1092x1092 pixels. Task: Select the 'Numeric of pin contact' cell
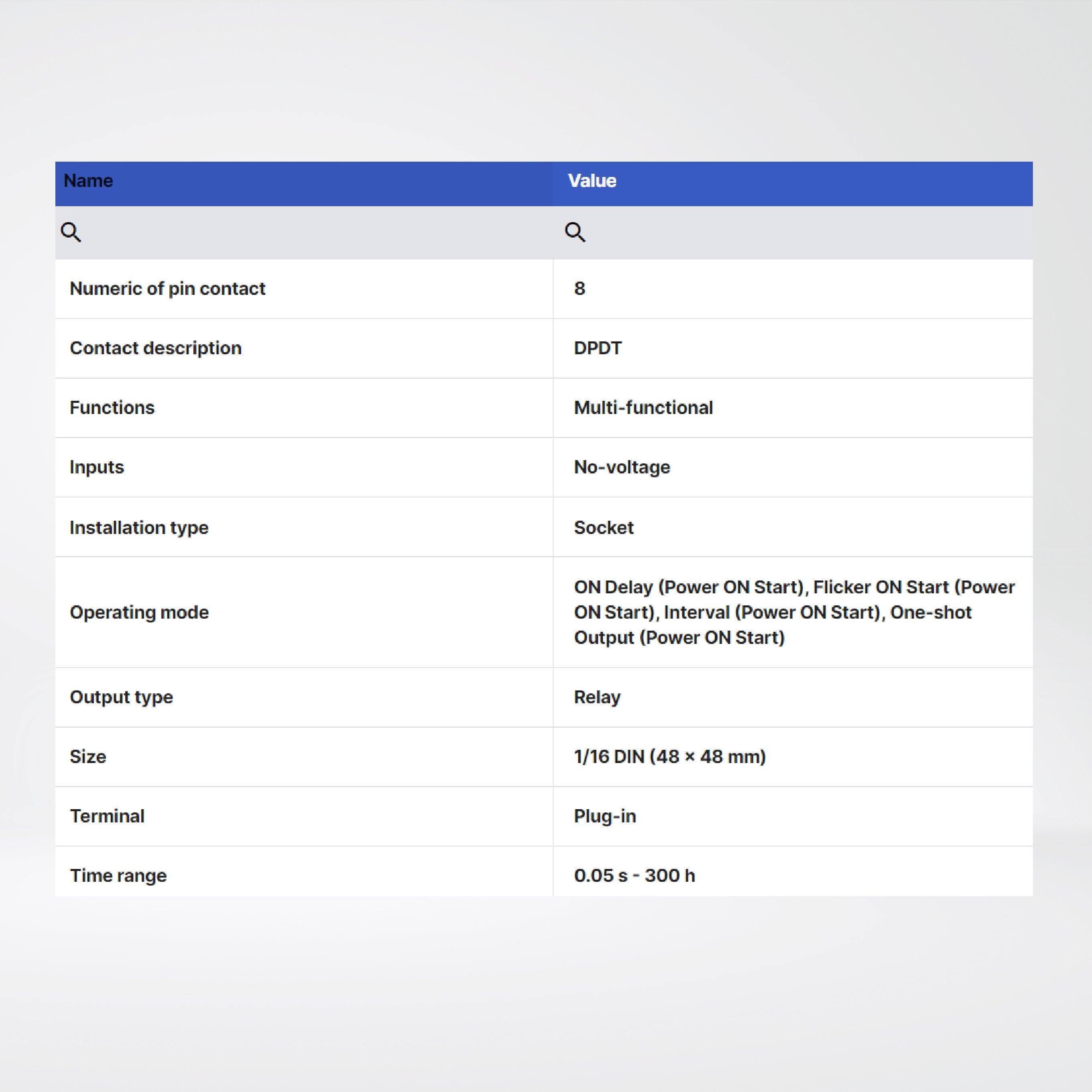(304, 289)
